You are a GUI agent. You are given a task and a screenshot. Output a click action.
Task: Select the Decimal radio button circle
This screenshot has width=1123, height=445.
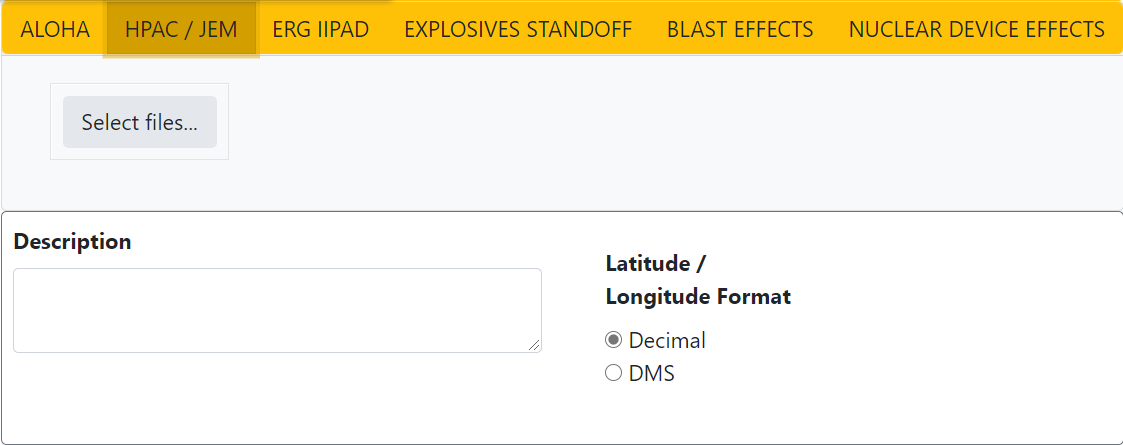(613, 340)
